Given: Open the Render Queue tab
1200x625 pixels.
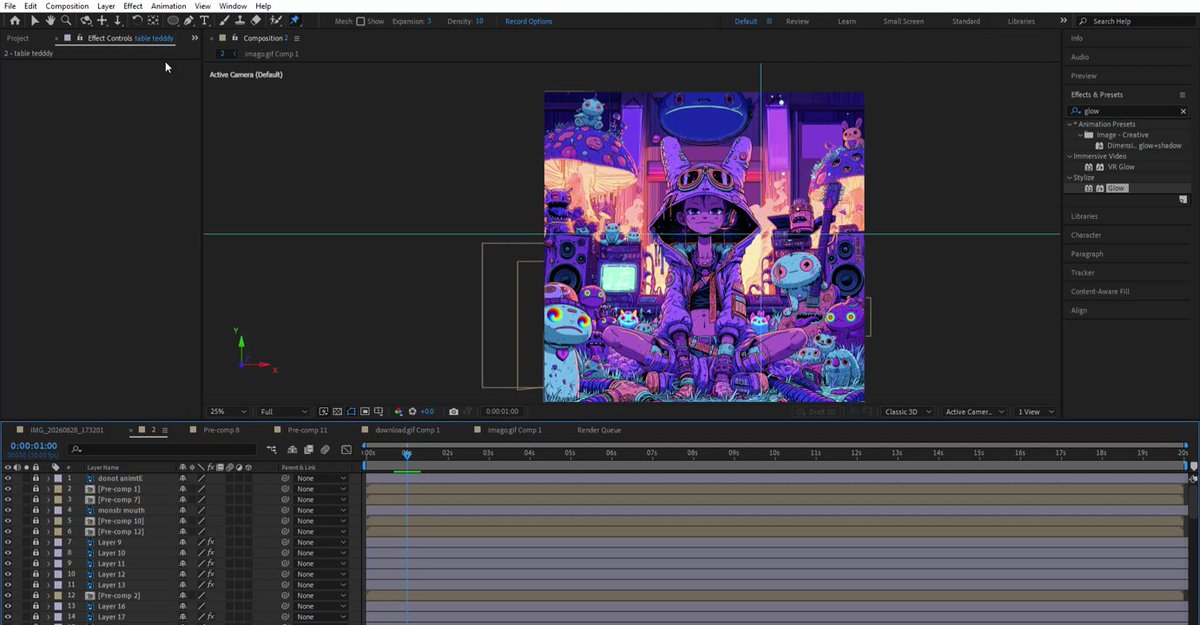Looking at the screenshot, I should [599, 429].
